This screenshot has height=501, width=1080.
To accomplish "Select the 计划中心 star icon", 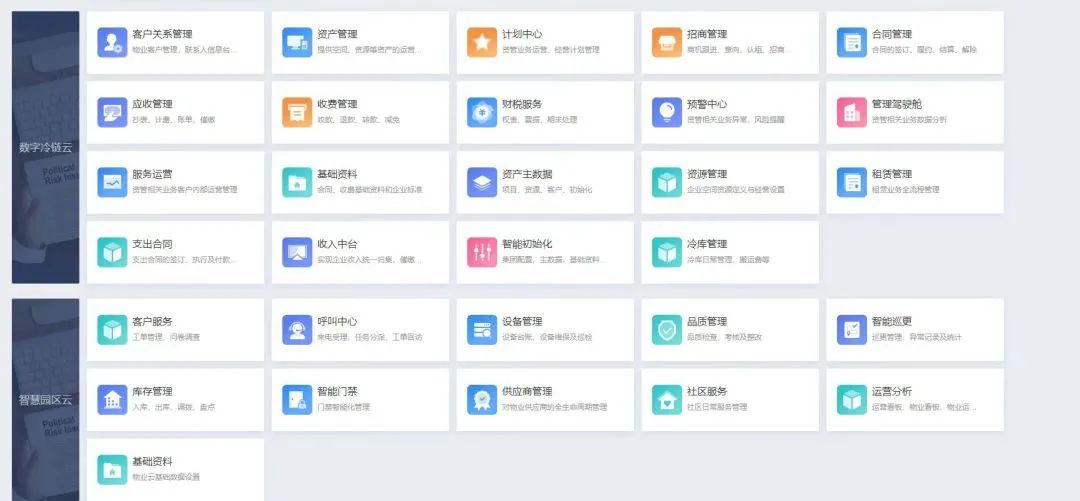I will 482,42.
